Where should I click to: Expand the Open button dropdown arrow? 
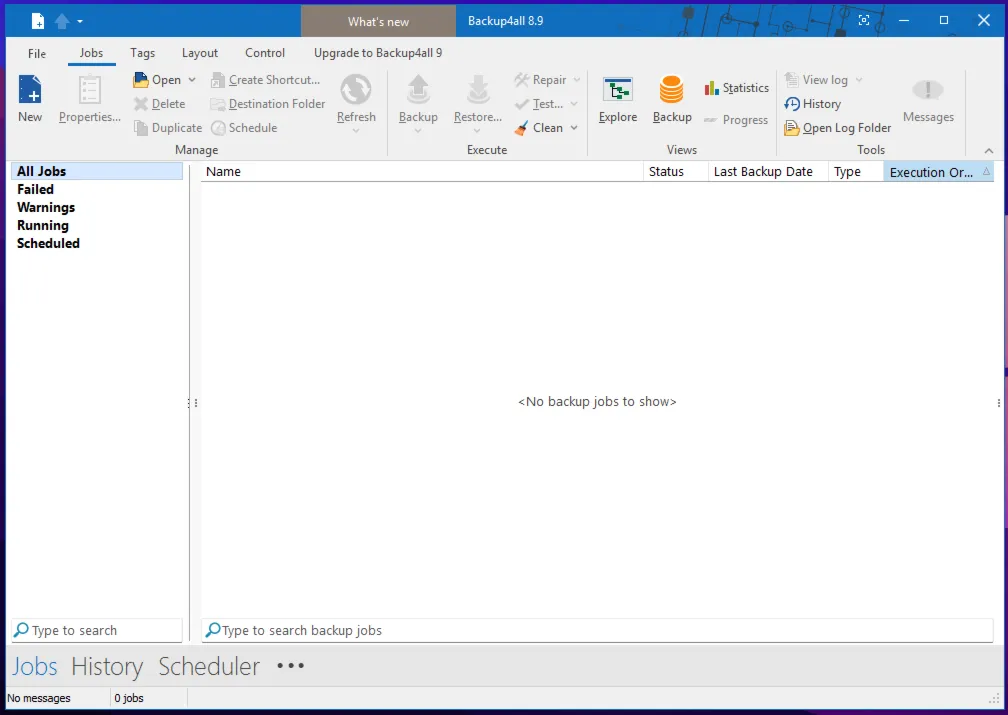[192, 80]
